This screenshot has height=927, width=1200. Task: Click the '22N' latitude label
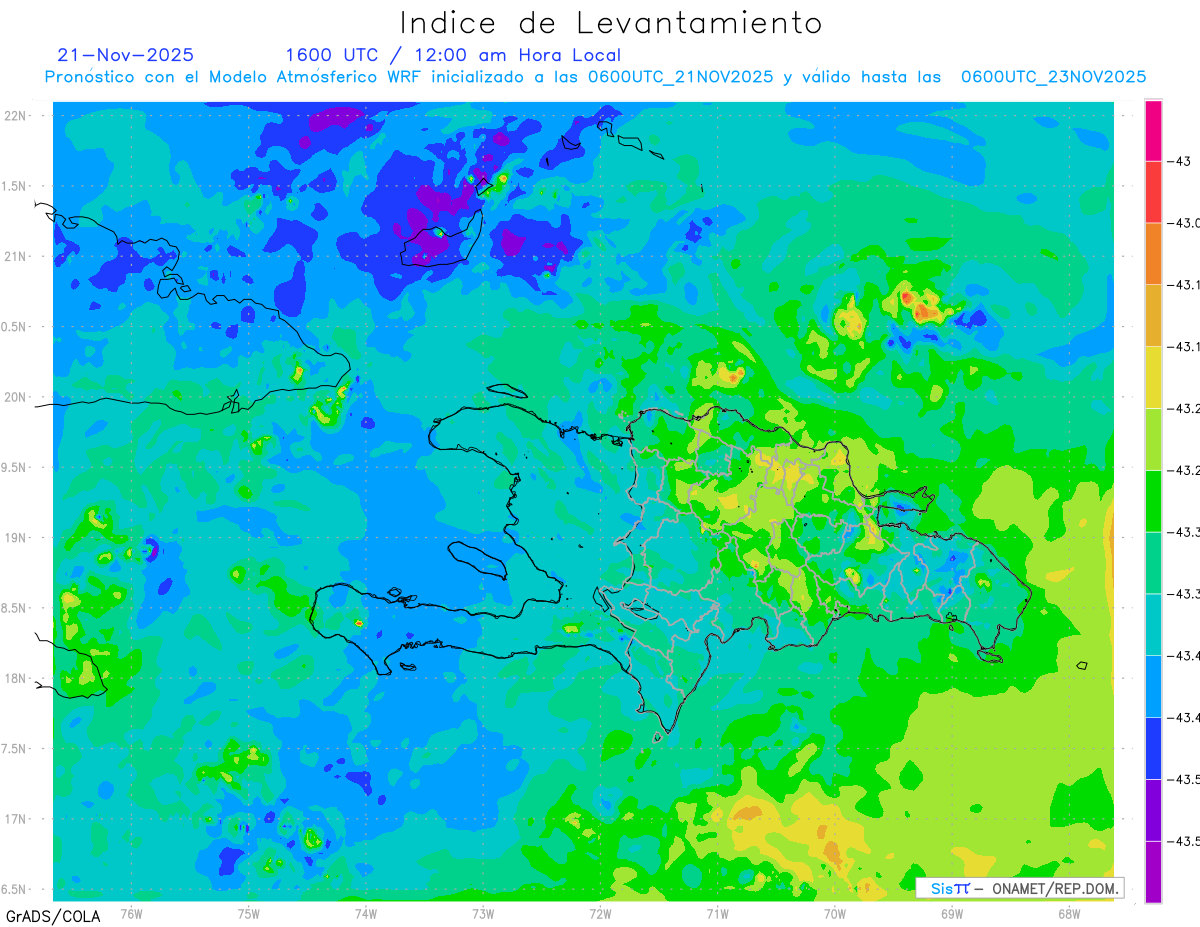pos(16,116)
